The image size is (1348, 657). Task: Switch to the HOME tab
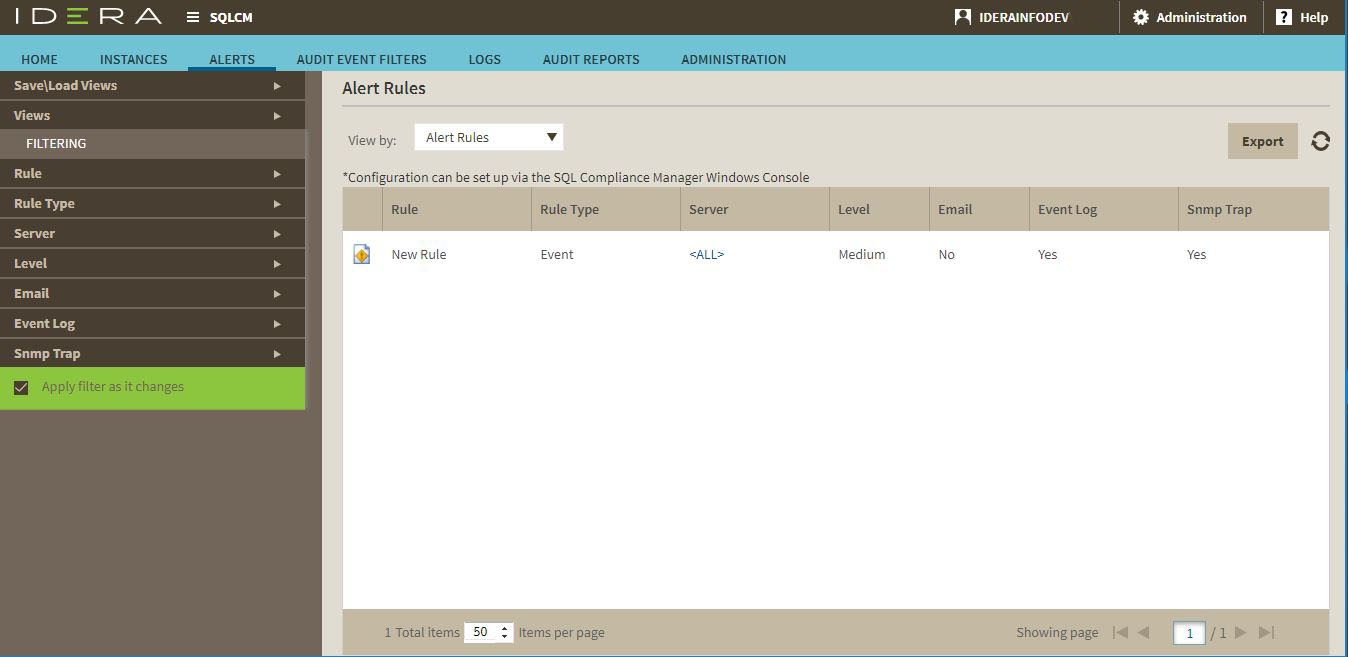click(x=39, y=59)
